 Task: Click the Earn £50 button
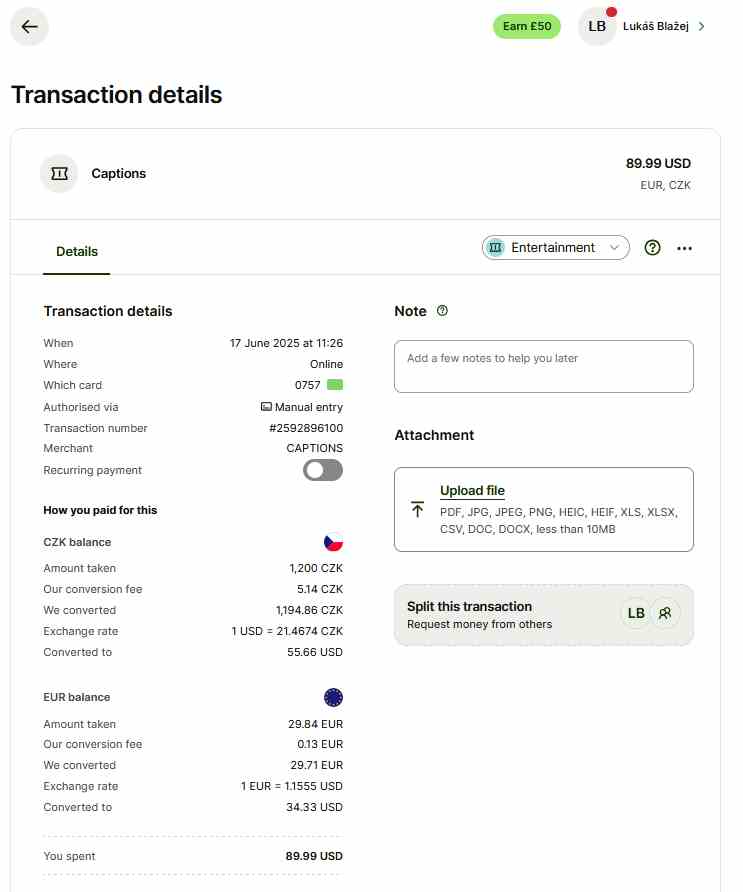[527, 27]
